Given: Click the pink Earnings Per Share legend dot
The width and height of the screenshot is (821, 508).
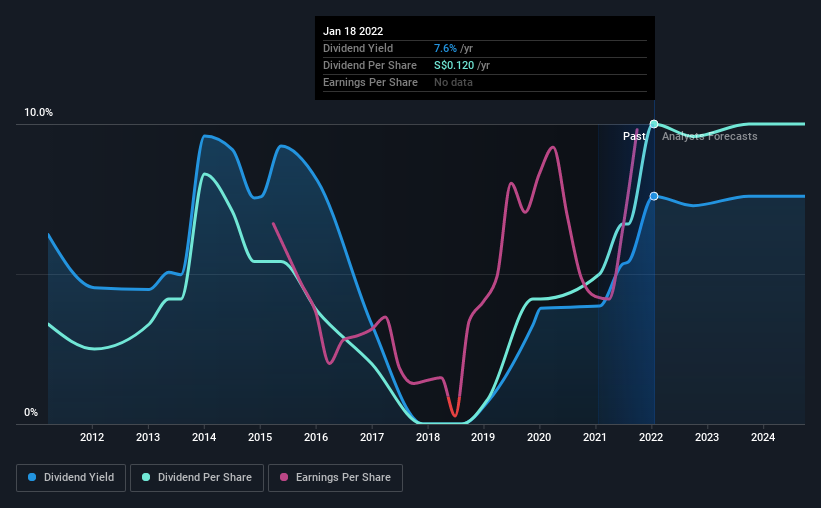Looking at the screenshot, I should tap(284, 477).
